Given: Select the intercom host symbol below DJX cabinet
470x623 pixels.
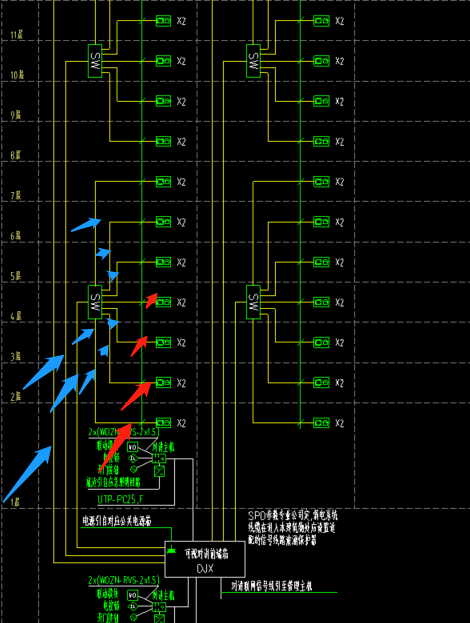Looking at the screenshot, I should [x=159, y=607].
